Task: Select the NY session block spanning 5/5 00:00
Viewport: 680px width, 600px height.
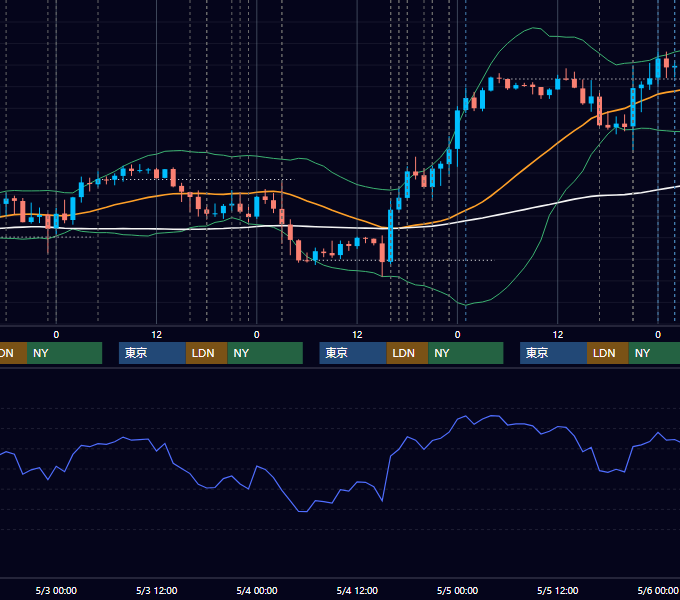Action: tap(466, 353)
